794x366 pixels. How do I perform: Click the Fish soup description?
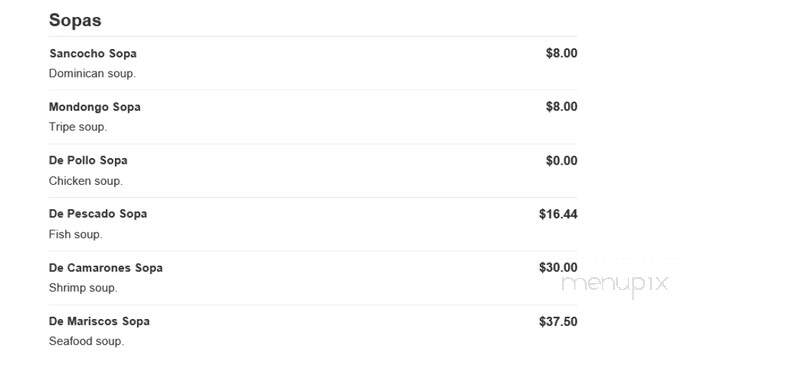pos(75,234)
